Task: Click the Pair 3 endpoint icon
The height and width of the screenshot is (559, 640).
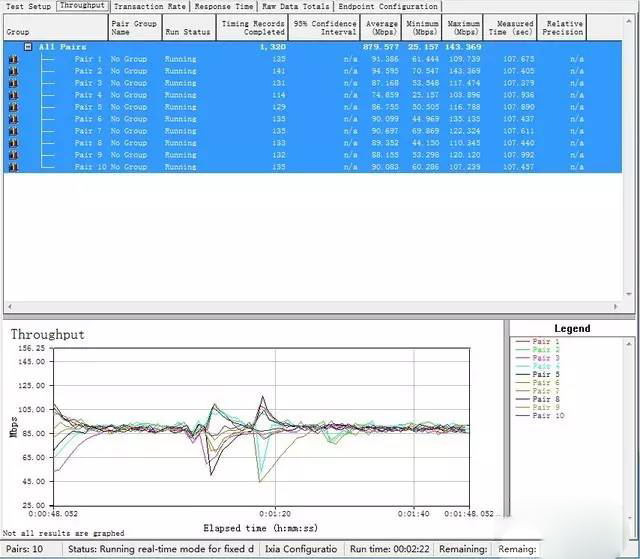Action: pyautogui.click(x=13, y=83)
